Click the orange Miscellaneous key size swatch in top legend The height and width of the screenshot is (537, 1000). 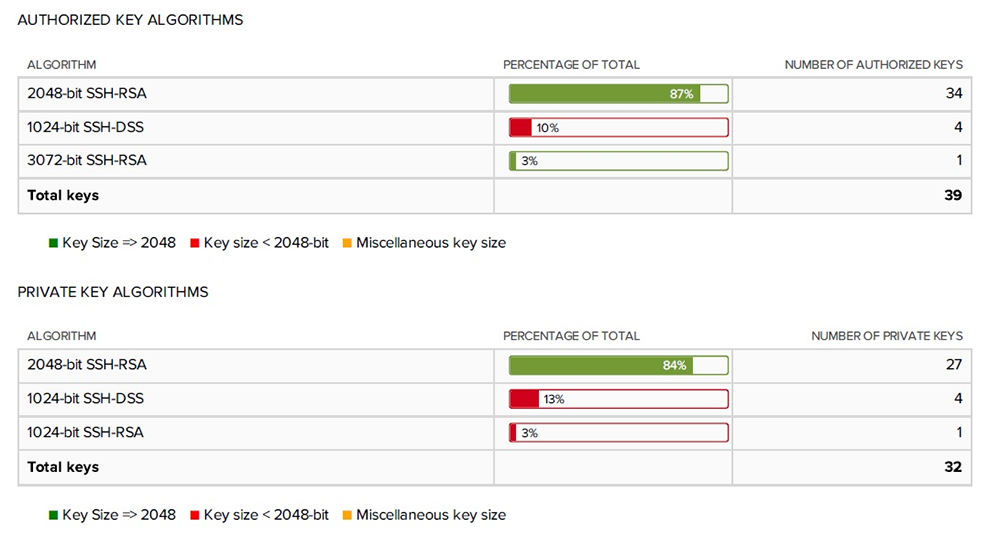coord(347,243)
